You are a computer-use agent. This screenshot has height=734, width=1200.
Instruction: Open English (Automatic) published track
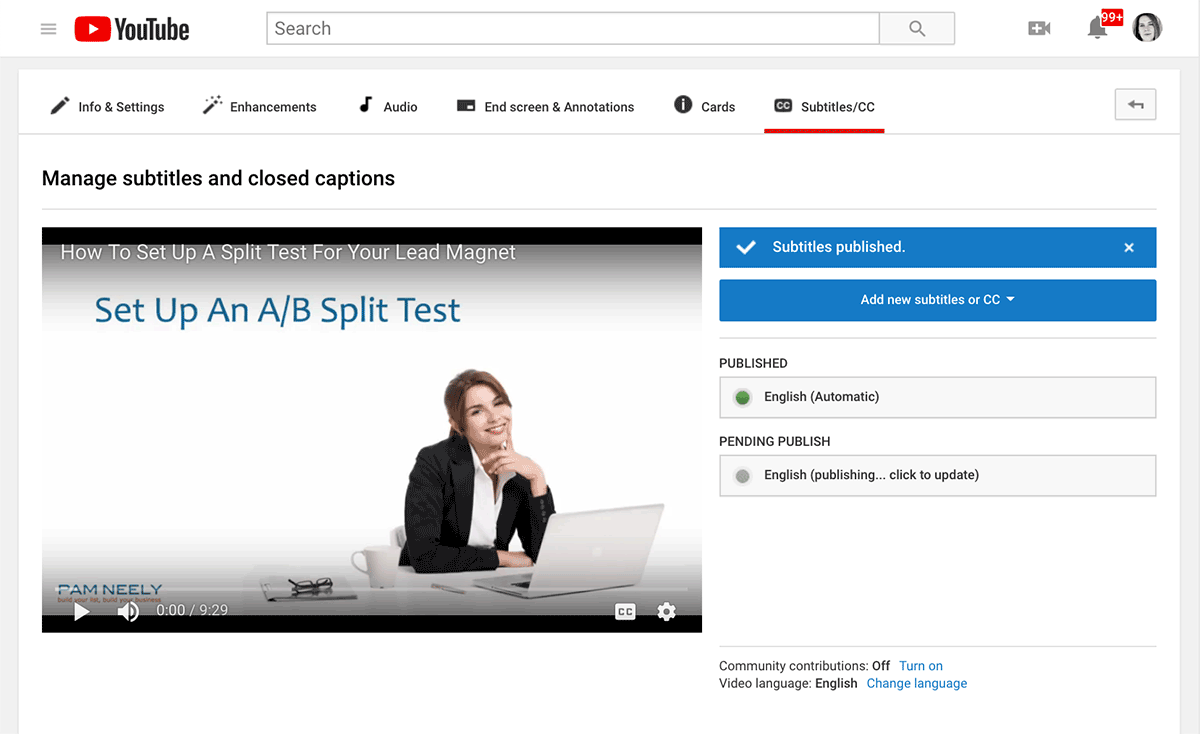(937, 397)
